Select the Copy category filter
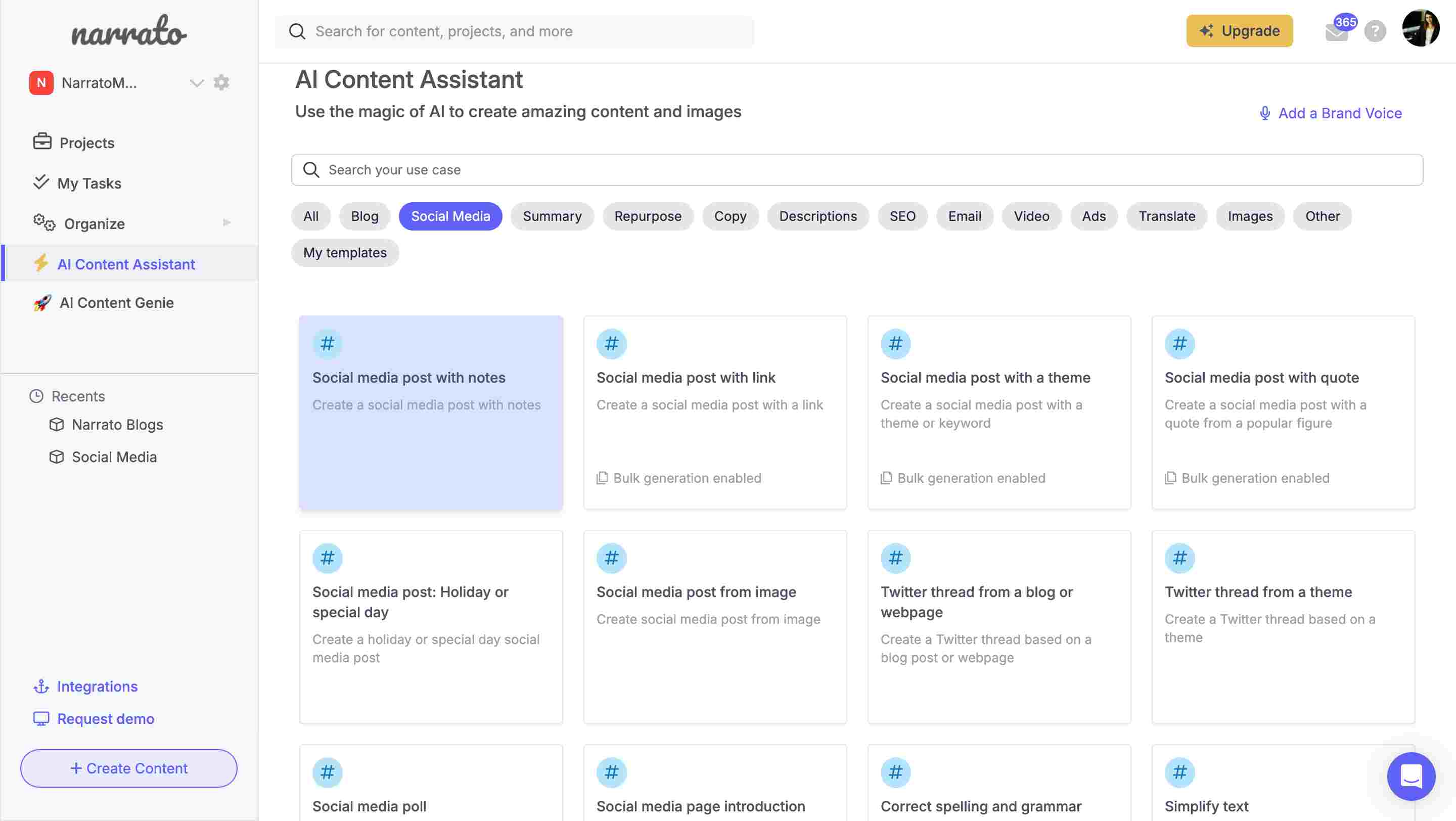This screenshot has height=821, width=1456. [730, 216]
